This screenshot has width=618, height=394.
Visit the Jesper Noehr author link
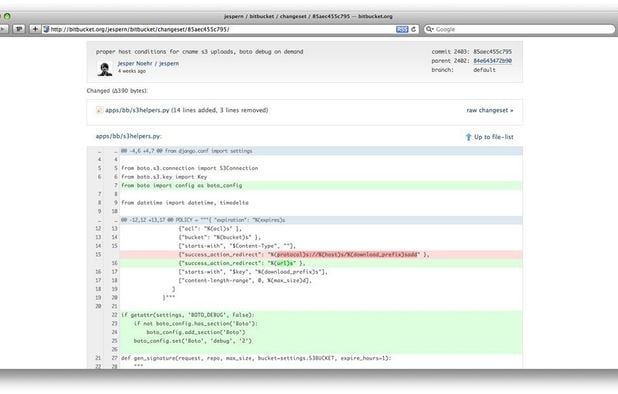tap(135, 63)
